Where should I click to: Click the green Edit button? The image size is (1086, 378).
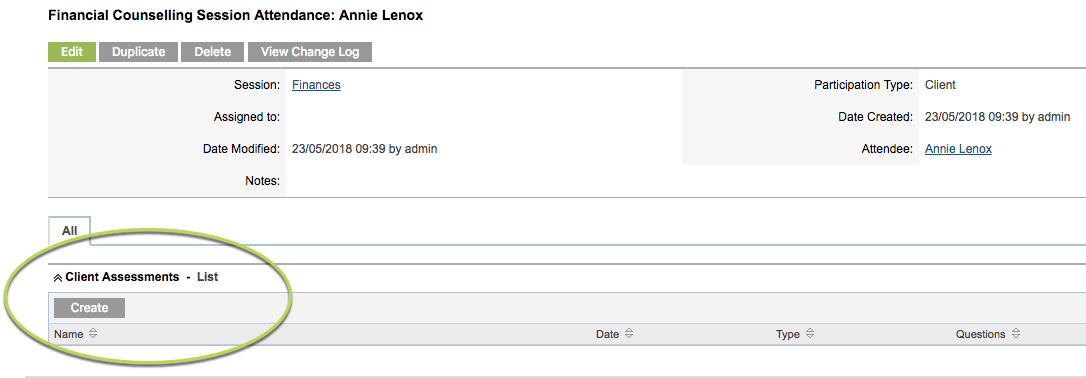coord(72,52)
